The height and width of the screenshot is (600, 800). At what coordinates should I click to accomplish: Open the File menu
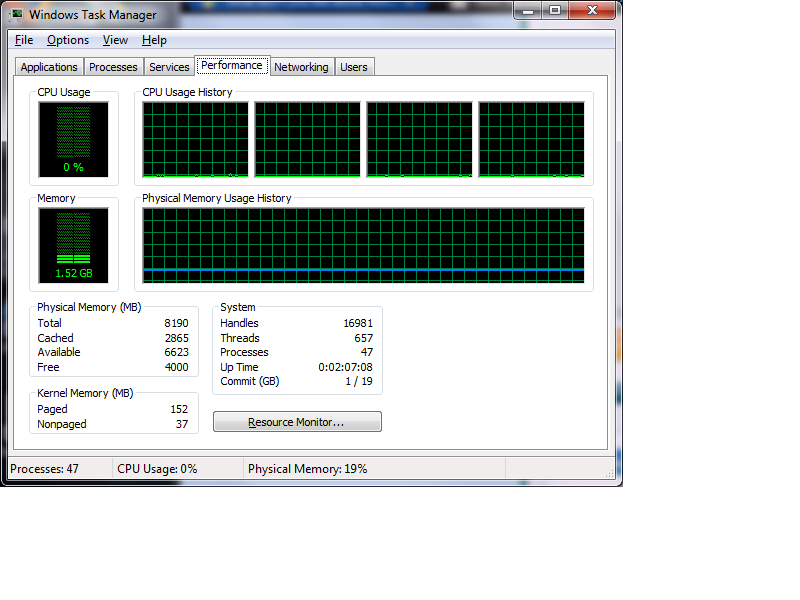(24, 40)
